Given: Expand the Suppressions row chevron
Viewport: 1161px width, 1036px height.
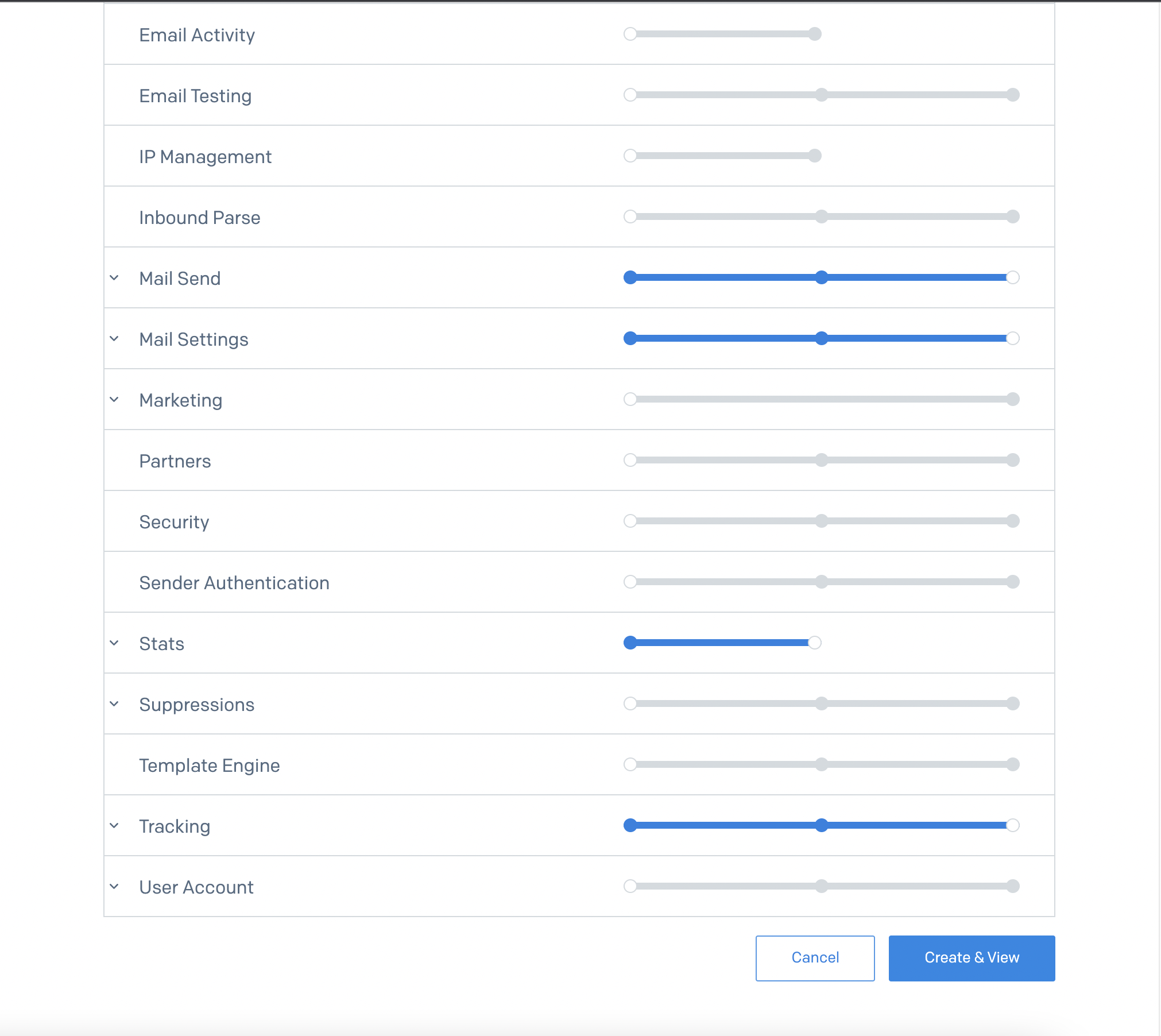Looking at the screenshot, I should click(114, 704).
